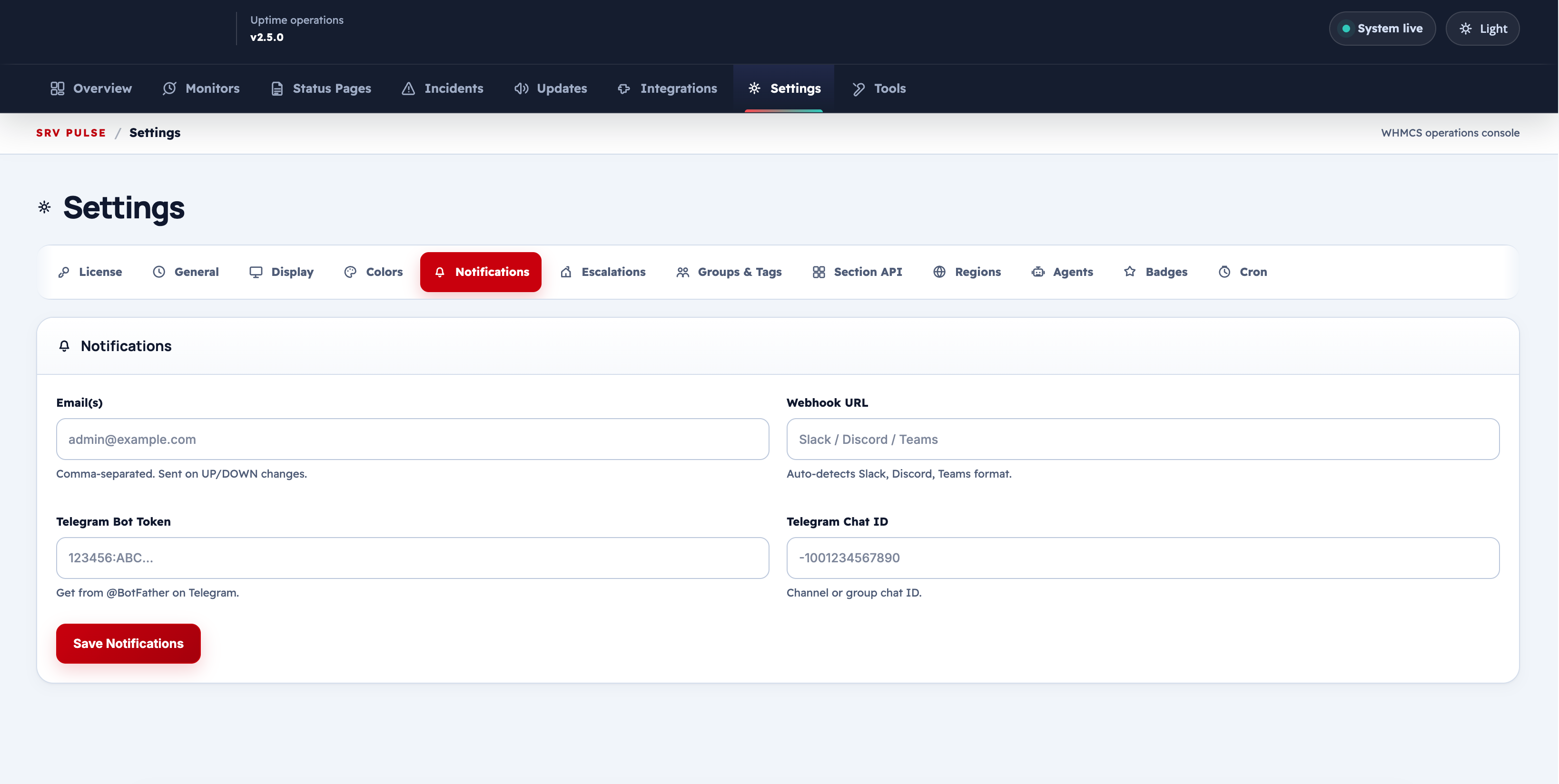Click the 'v2.5.0' version text
The height and width of the screenshot is (784, 1559).
click(x=267, y=37)
